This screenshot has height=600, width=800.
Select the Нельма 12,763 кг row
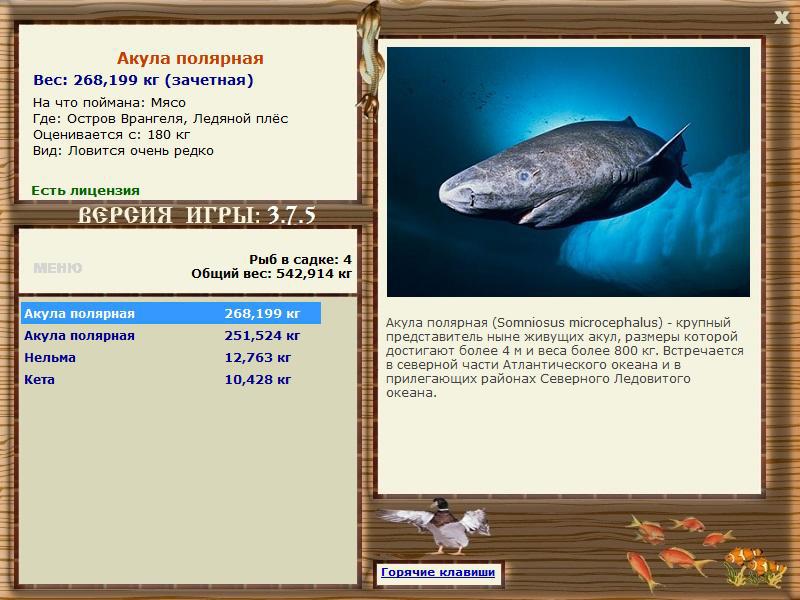tap(171, 357)
